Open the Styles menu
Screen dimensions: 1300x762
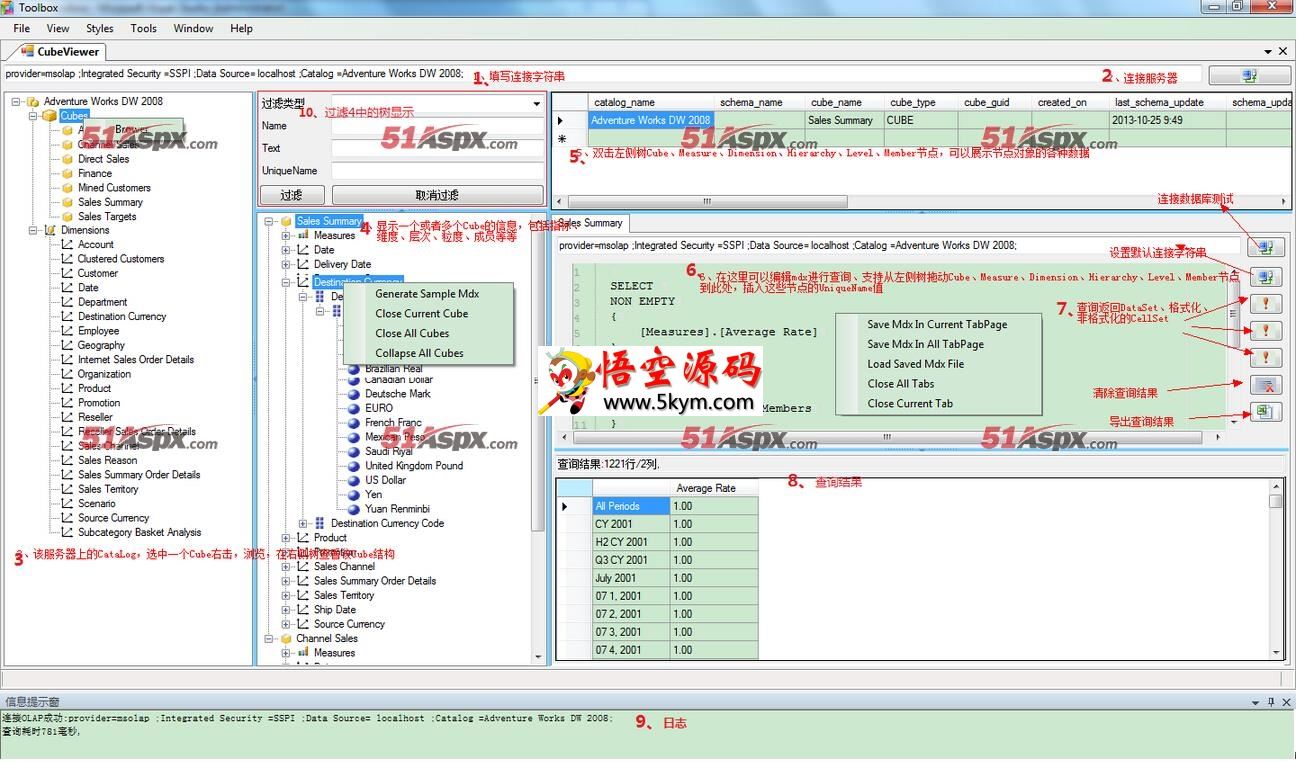pyautogui.click(x=100, y=28)
